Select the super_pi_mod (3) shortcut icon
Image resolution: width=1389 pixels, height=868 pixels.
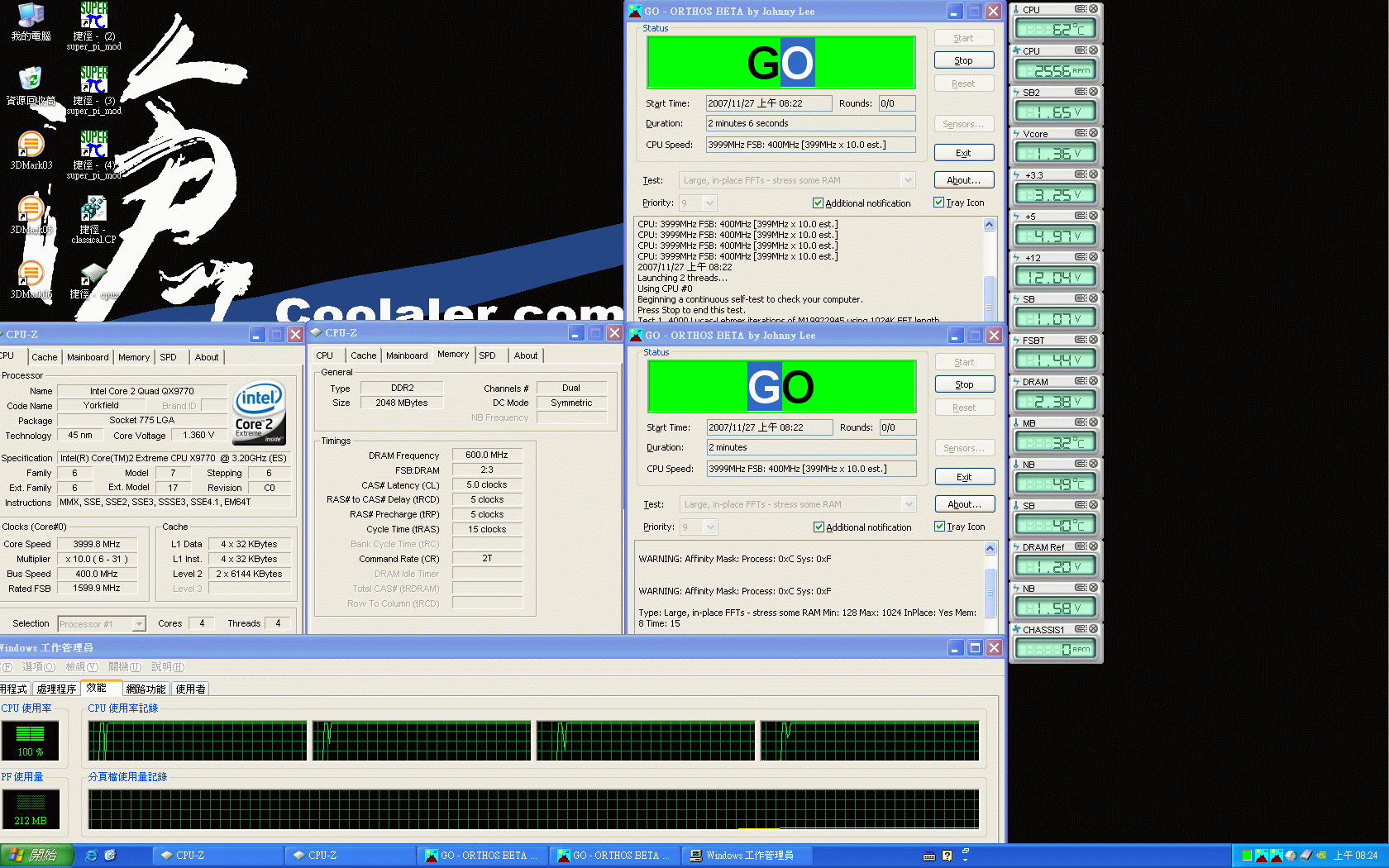[93, 91]
